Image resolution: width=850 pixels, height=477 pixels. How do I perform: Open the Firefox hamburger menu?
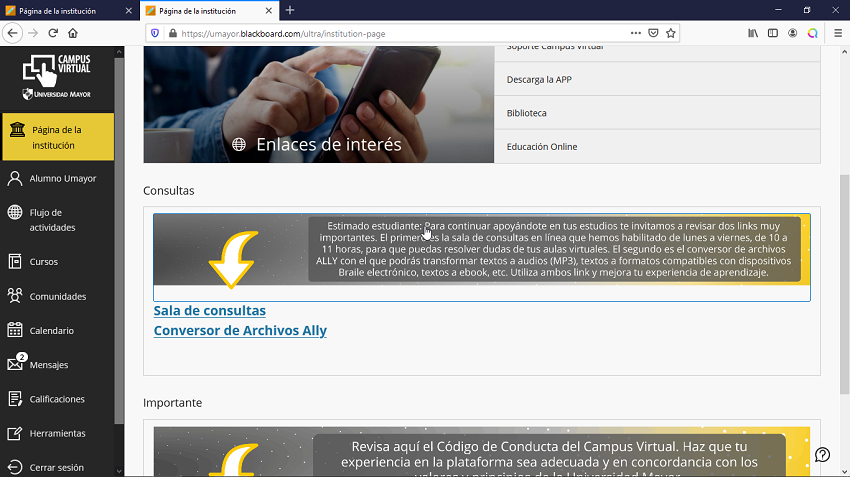pos(838,33)
